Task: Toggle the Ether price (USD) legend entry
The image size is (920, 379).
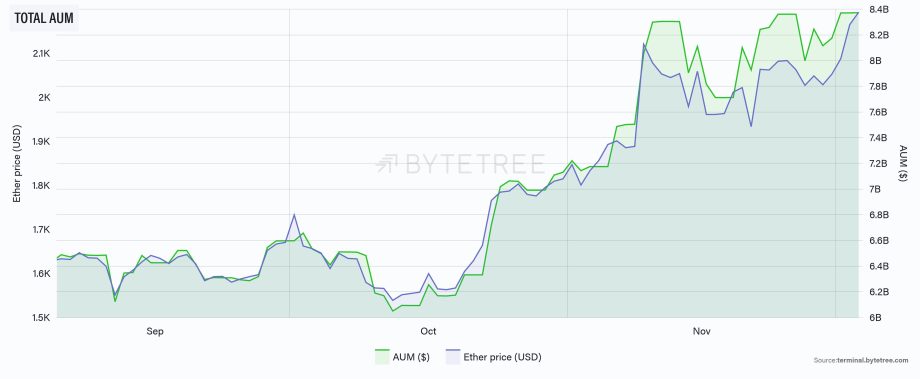Action: click(493, 357)
